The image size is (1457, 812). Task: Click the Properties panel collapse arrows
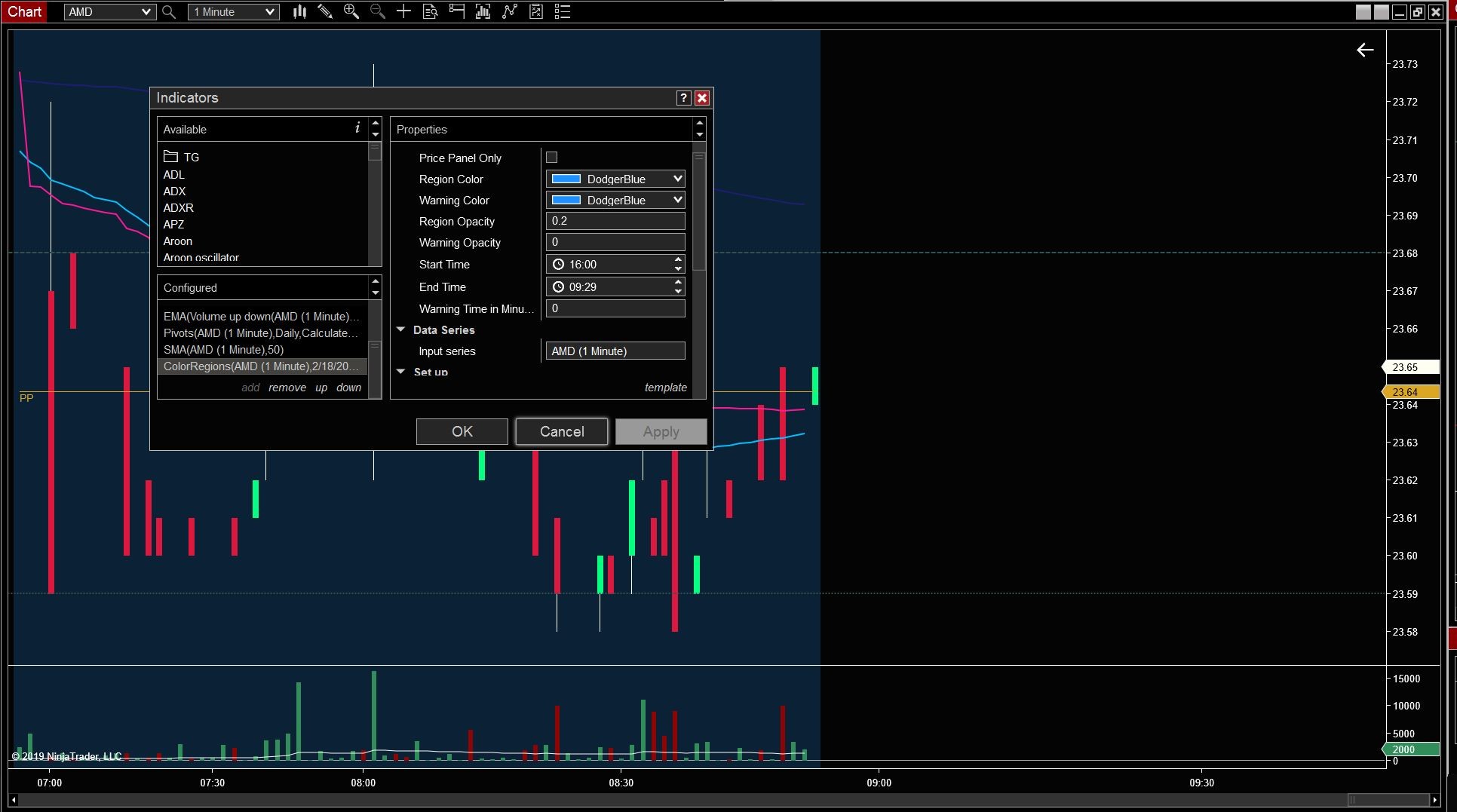(700, 129)
